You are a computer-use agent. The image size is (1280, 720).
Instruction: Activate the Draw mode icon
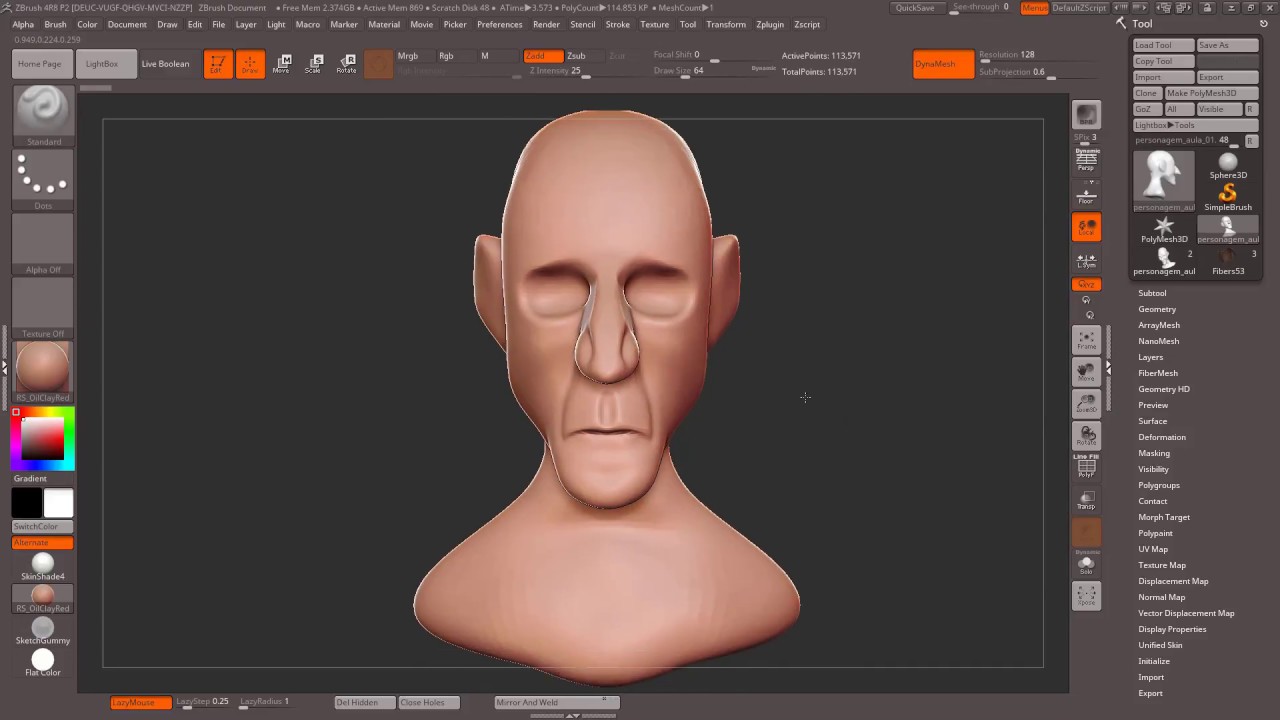(250, 64)
